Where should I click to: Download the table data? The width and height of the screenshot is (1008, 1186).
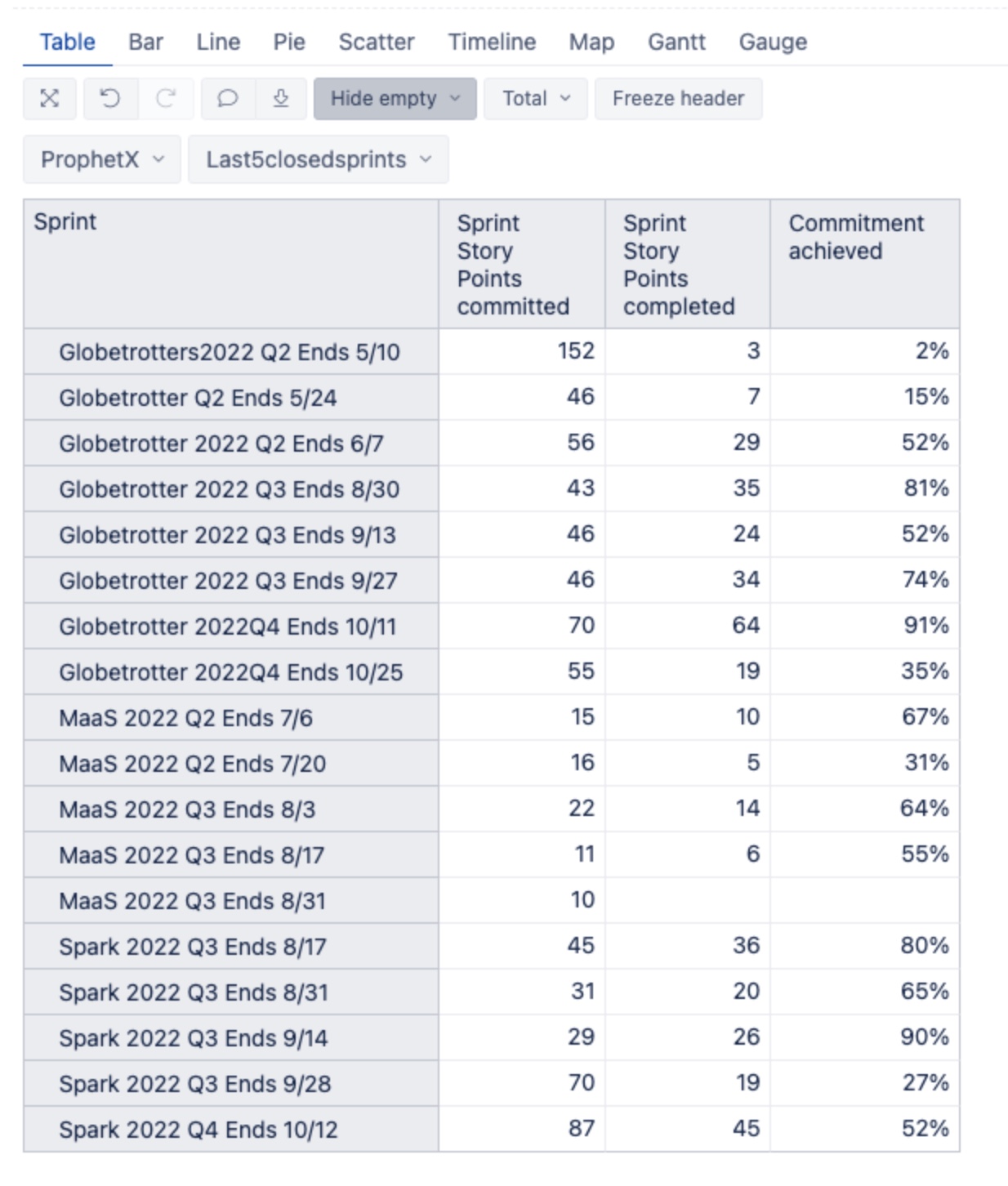coord(282,98)
